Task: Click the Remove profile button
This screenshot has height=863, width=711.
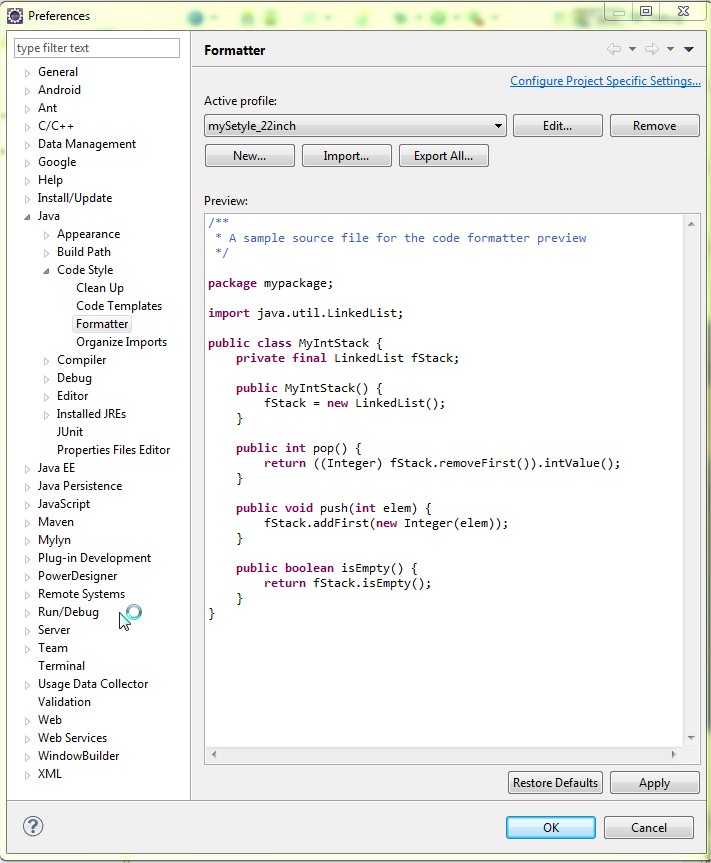Action: tap(654, 125)
